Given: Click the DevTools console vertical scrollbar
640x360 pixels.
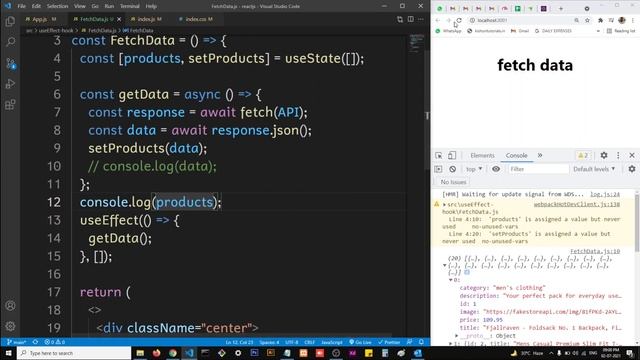Looking at the screenshot, I should tap(637, 222).
